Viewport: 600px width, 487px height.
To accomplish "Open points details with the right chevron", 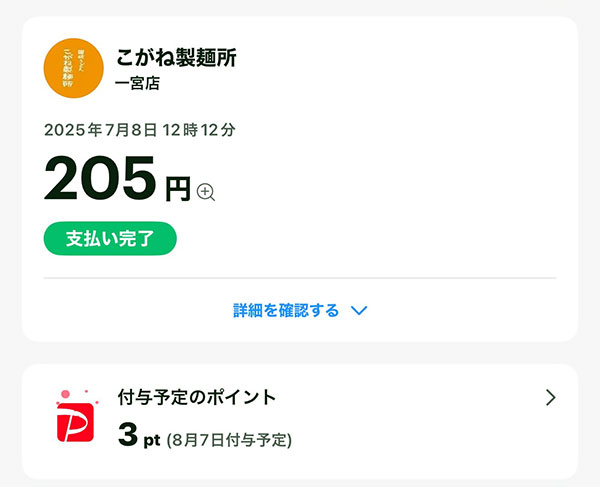I will (551, 397).
